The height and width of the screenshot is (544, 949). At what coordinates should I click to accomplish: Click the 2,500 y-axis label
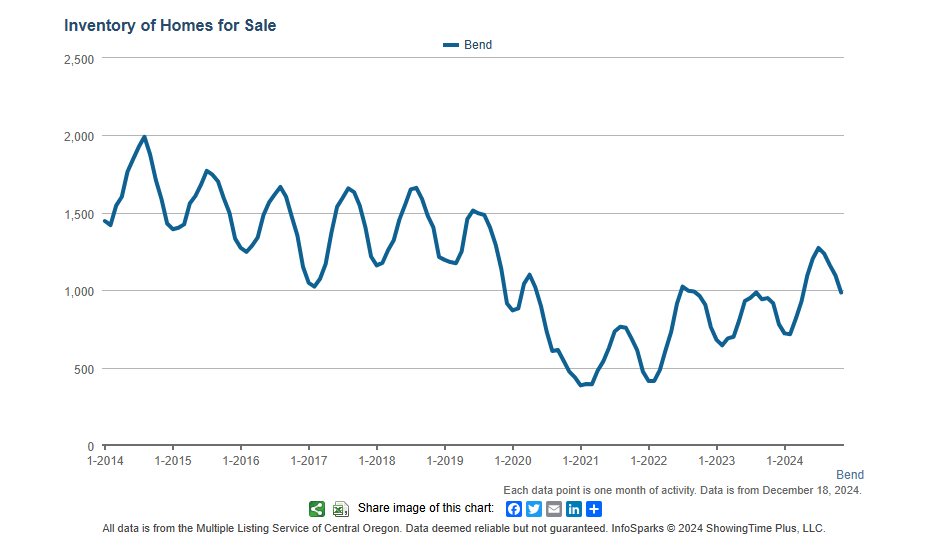coord(77,59)
